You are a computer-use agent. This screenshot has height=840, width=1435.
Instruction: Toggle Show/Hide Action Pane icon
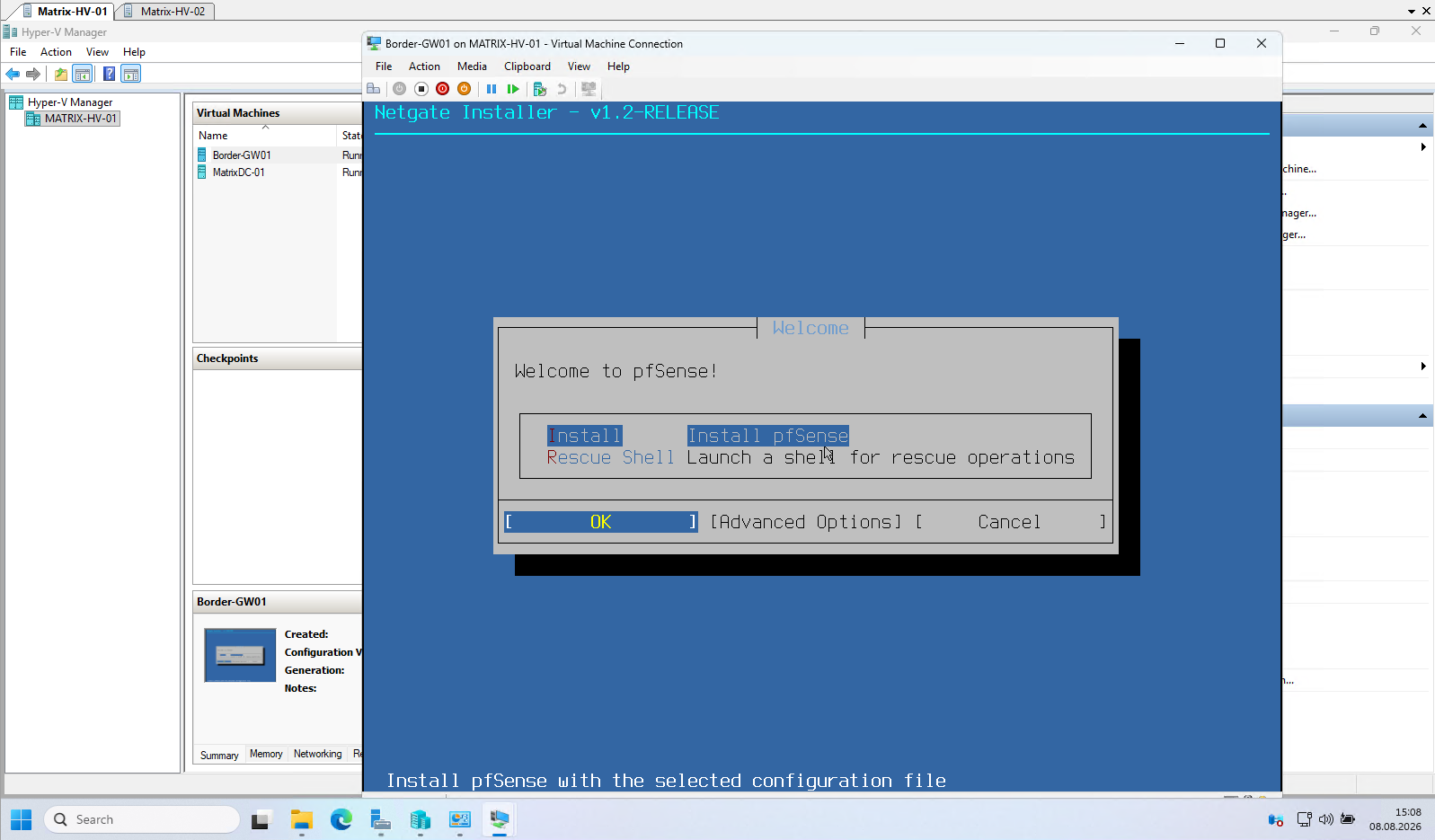(x=131, y=74)
